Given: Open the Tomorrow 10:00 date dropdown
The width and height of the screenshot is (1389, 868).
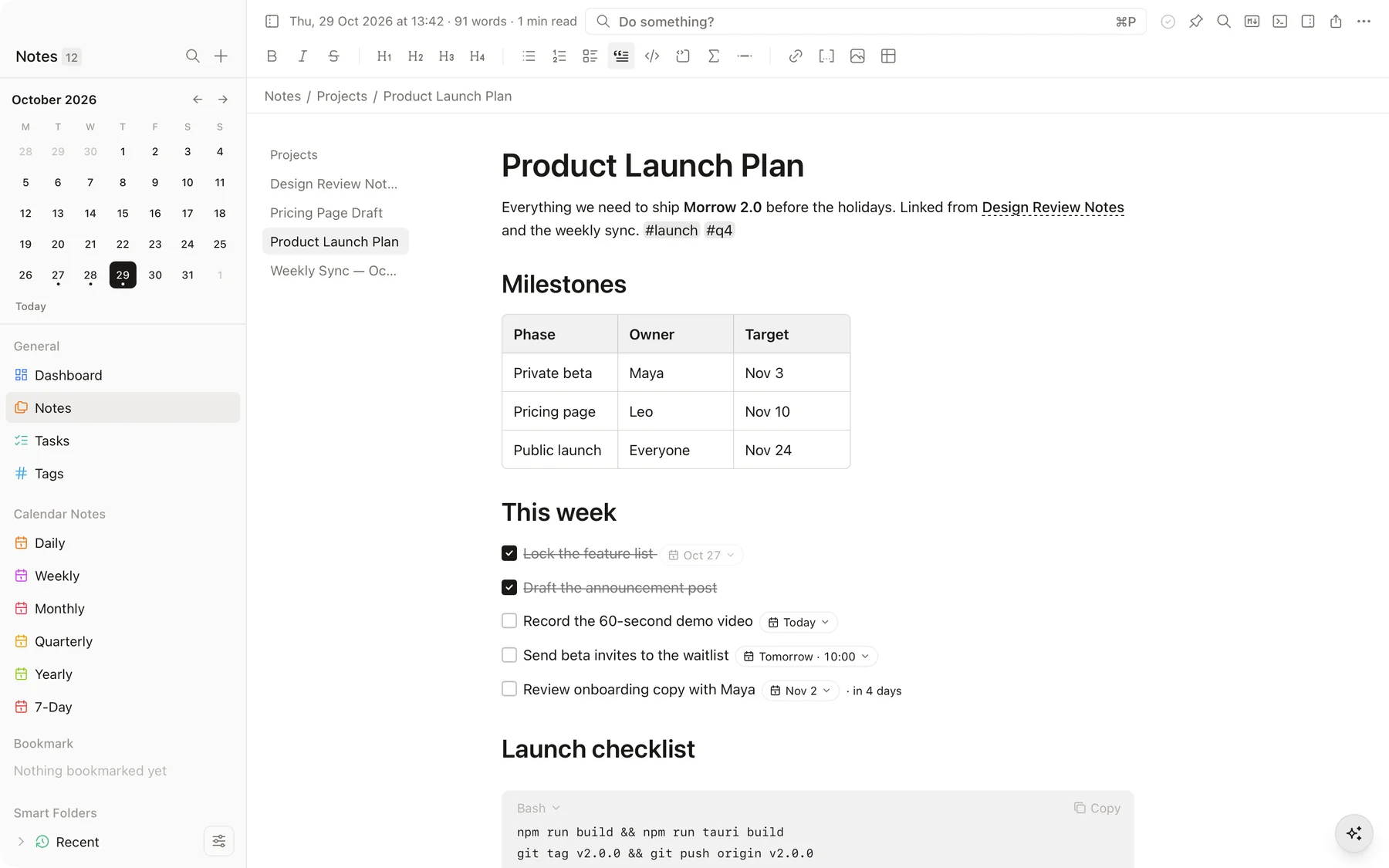Looking at the screenshot, I should [x=806, y=656].
